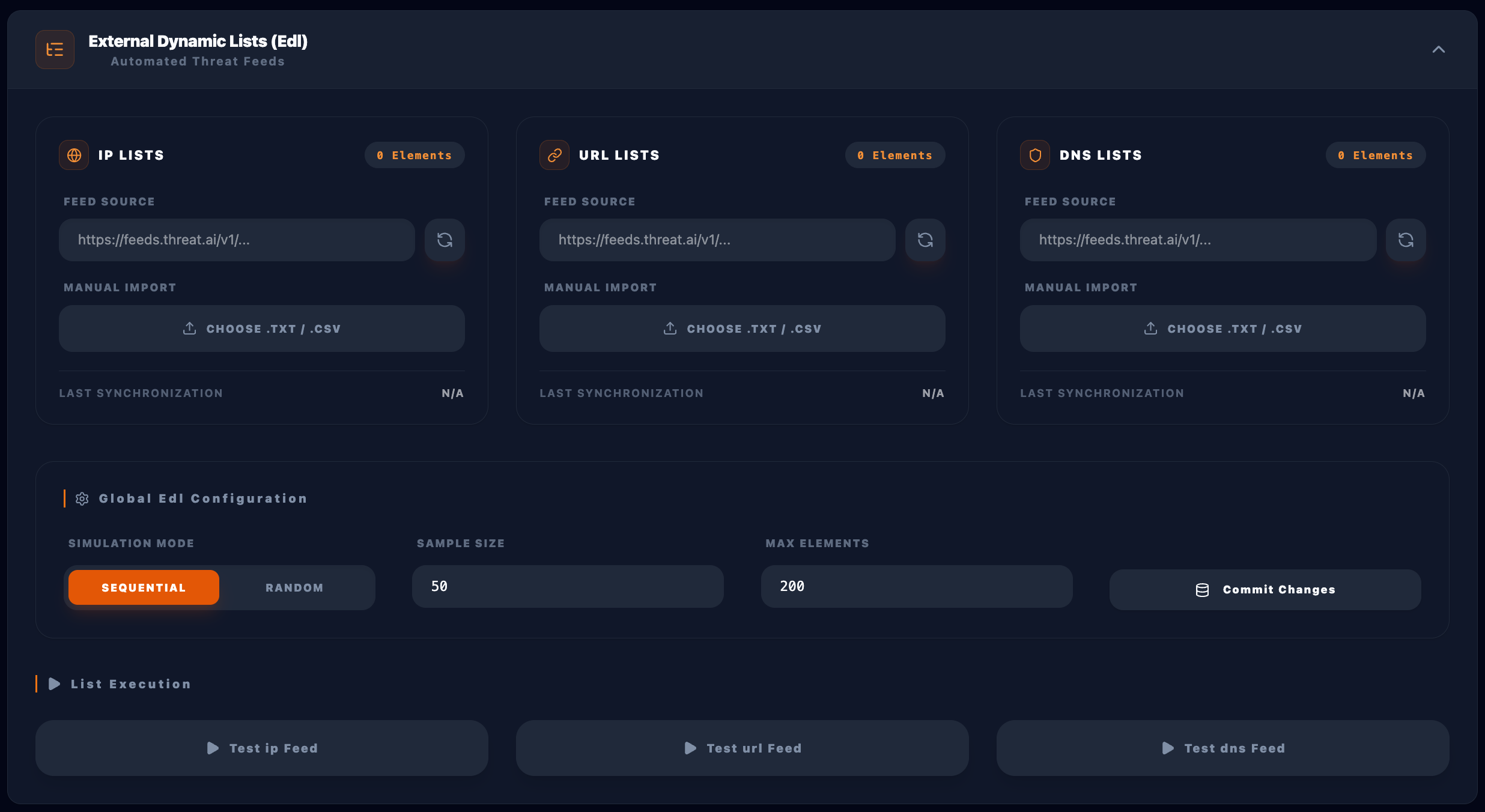The image size is (1485, 812).
Task: Click the Global Edl Configuration gear icon
Action: point(82,498)
